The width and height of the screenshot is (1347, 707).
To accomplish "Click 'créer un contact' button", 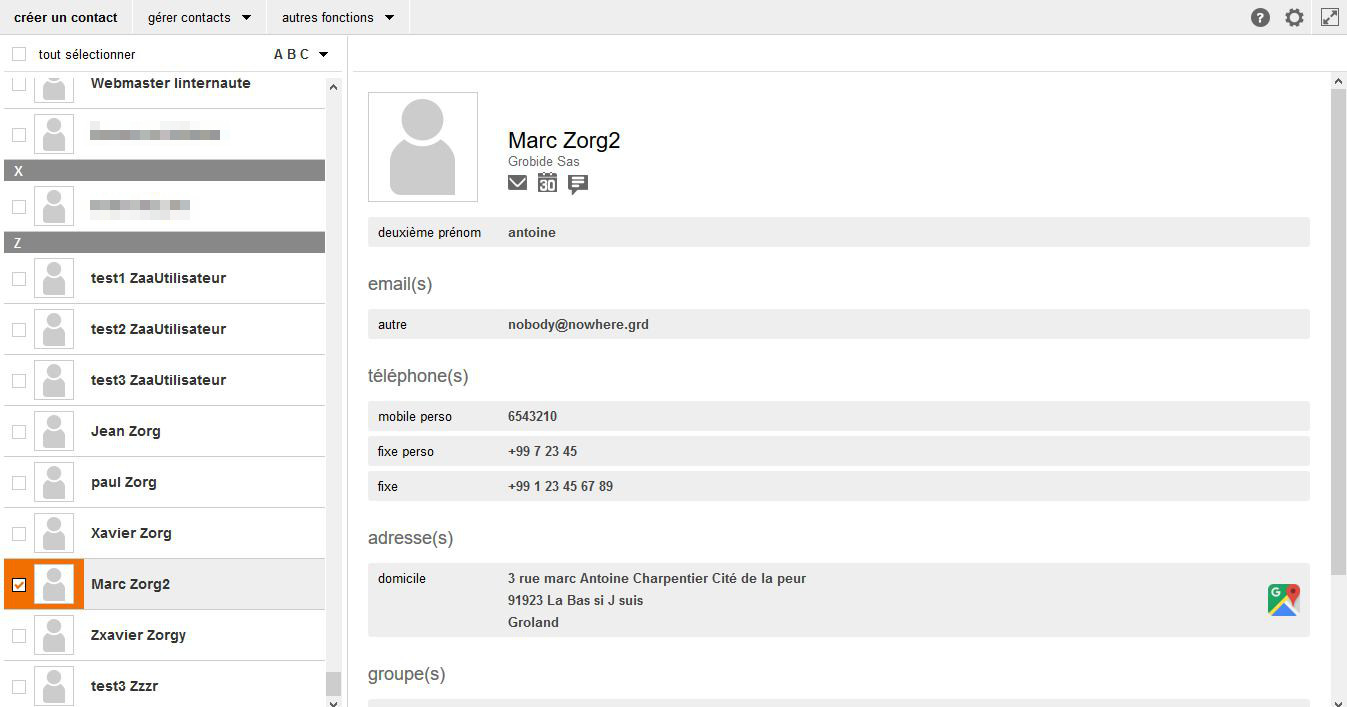I will click(66, 18).
